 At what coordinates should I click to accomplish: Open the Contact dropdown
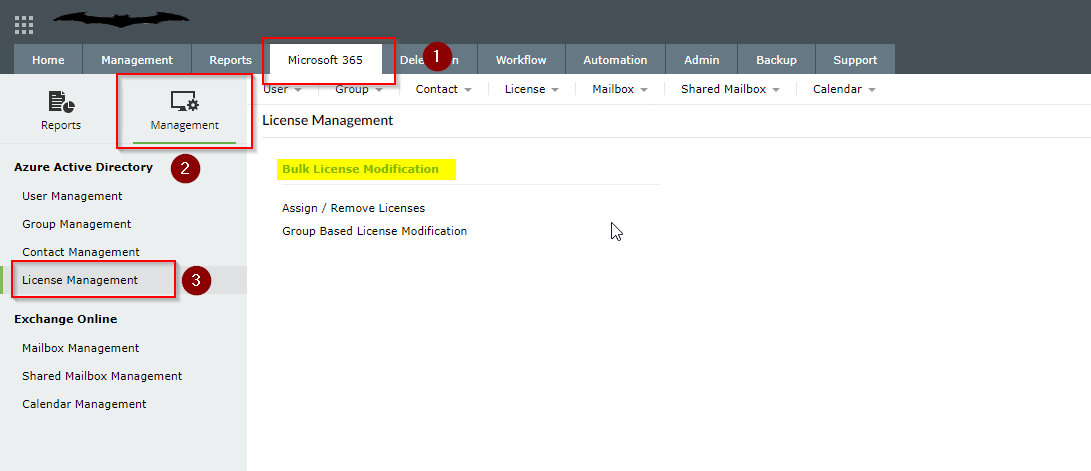pyautogui.click(x=443, y=89)
